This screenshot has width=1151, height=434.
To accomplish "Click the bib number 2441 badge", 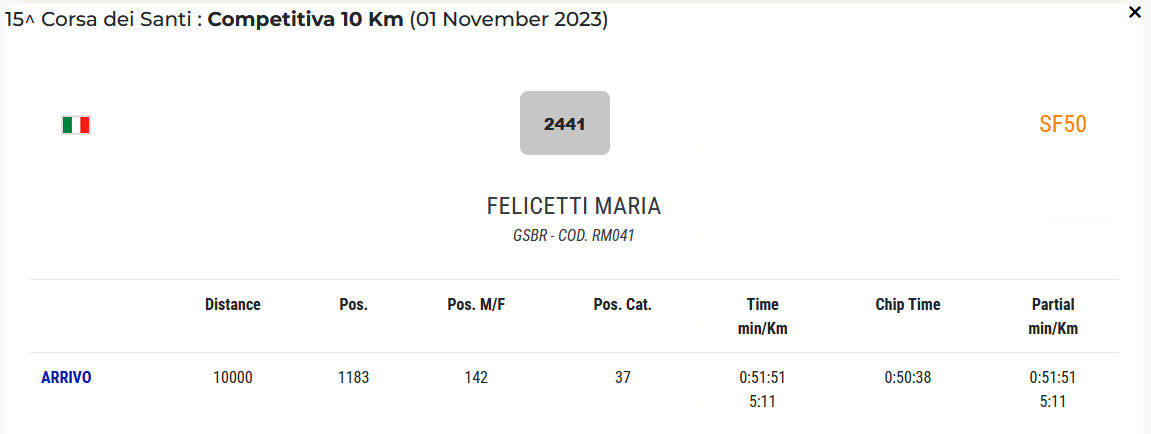I will [x=564, y=124].
